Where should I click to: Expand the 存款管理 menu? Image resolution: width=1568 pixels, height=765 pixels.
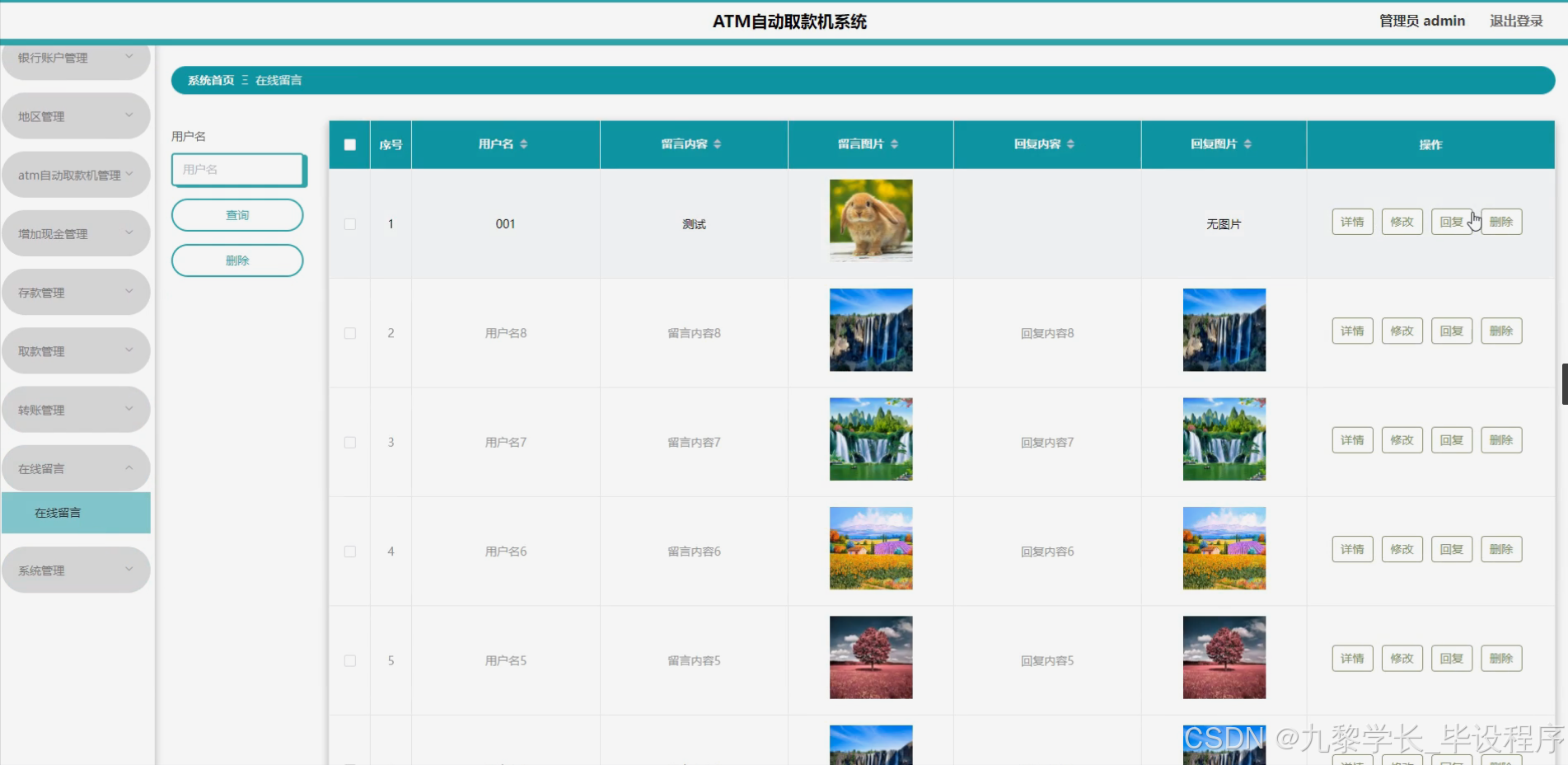click(x=76, y=292)
